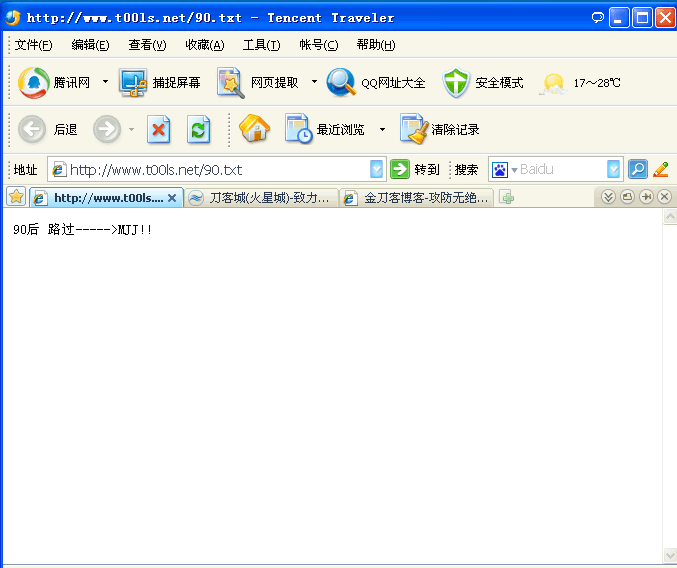The width and height of the screenshot is (677, 568).
Task: Click the tab list double-chevron icon
Action: pos(608,197)
